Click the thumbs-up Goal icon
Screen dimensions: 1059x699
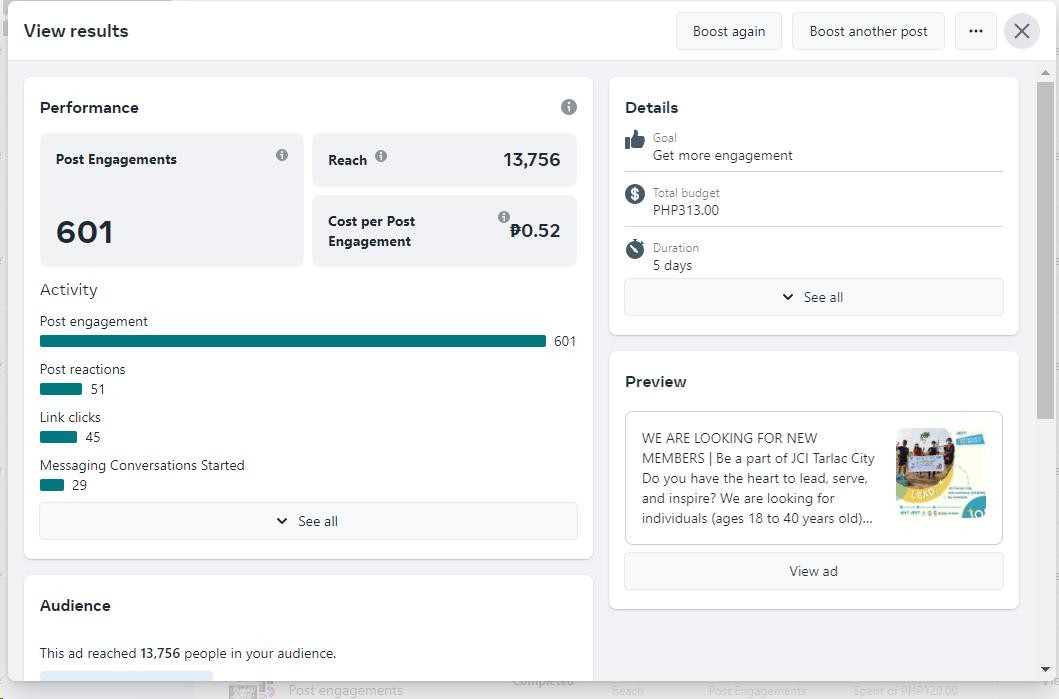click(635, 140)
